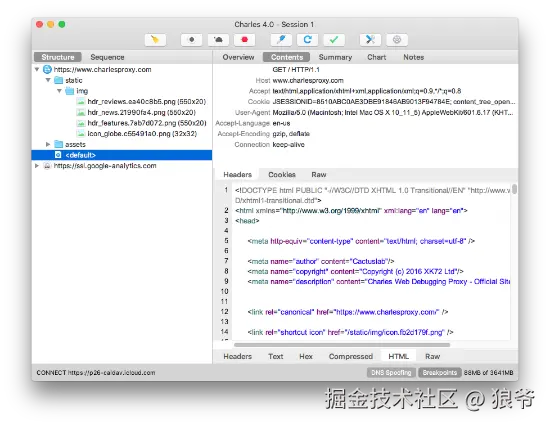Click the User-Agent Mozilla/5.0 header value

[x=393, y=113]
